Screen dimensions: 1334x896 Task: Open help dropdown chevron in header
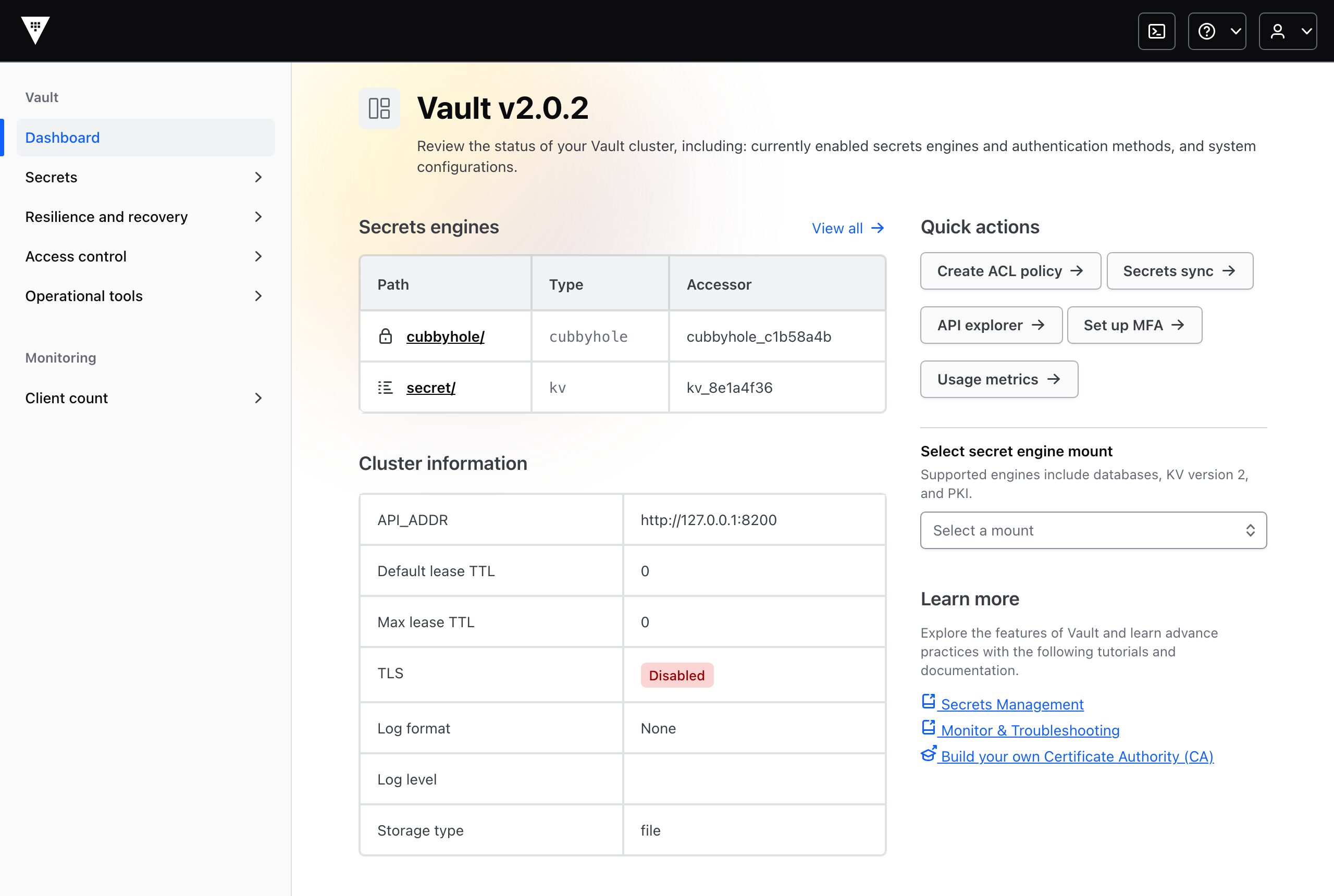click(x=1235, y=31)
